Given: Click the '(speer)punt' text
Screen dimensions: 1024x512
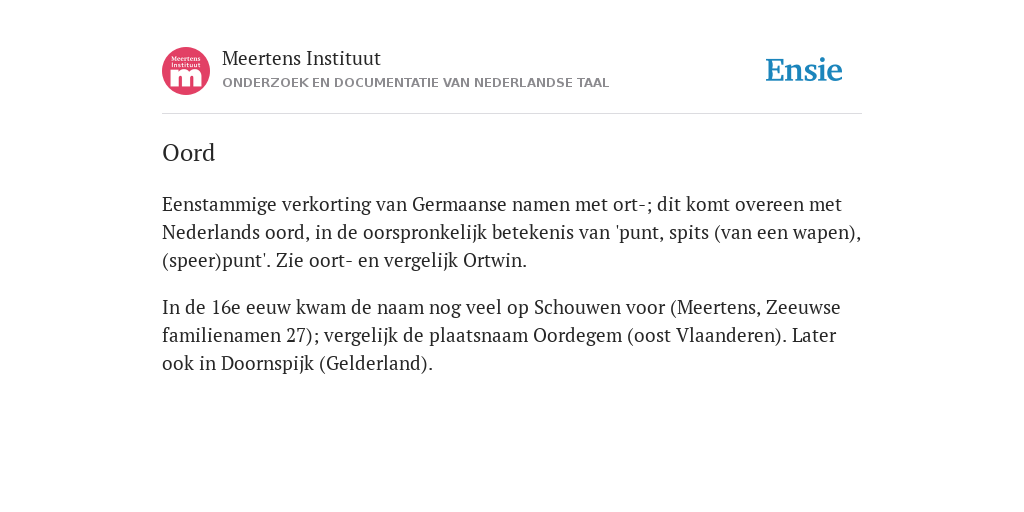Looking at the screenshot, I should click(x=214, y=261).
